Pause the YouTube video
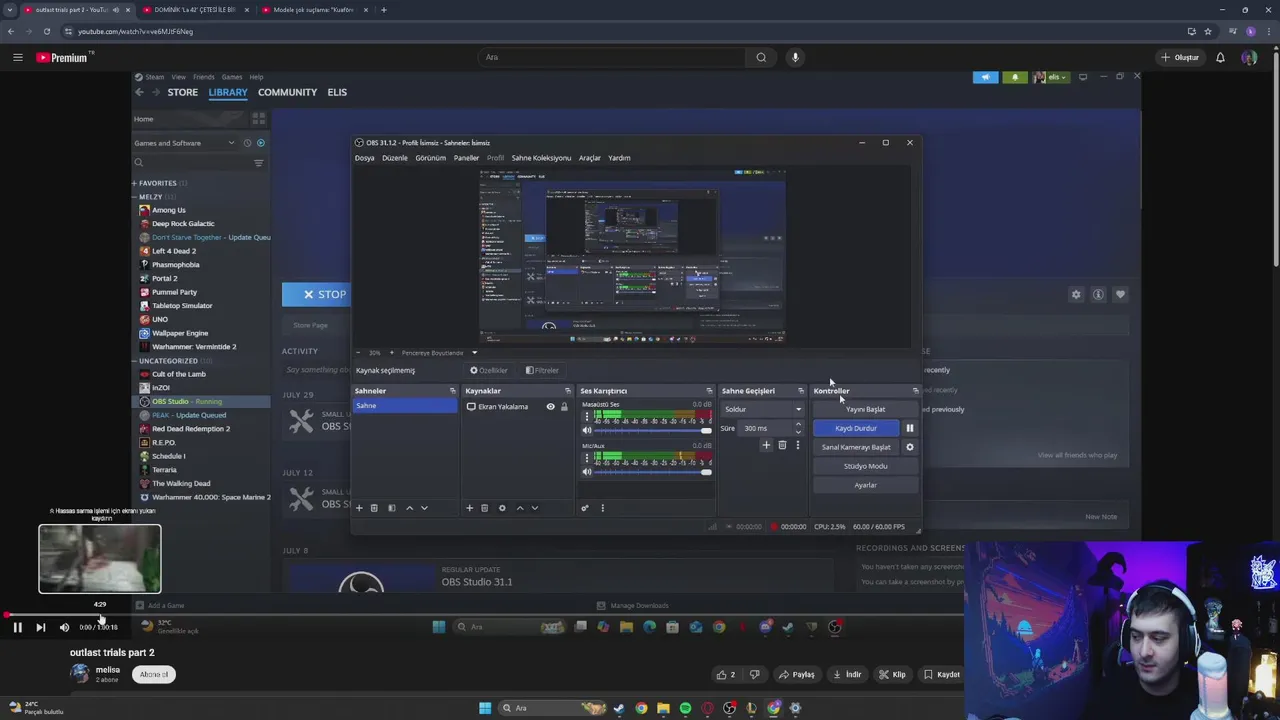Viewport: 1280px width, 720px height. click(x=17, y=627)
